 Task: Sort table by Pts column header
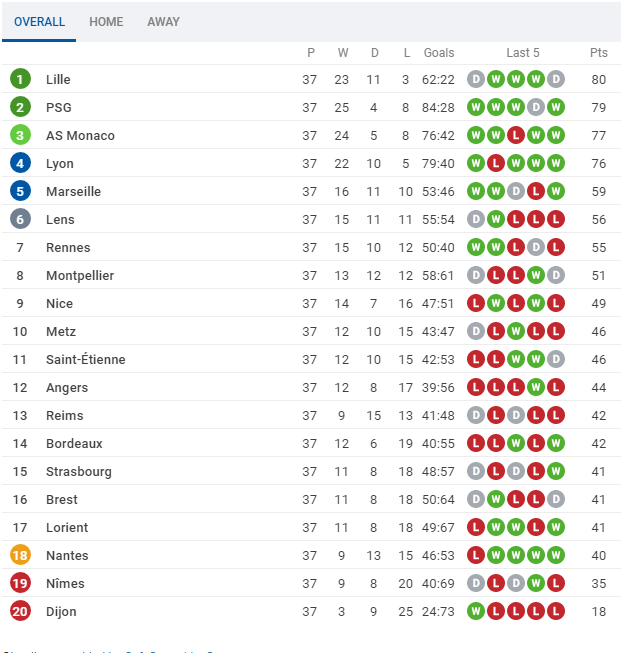pyautogui.click(x=599, y=53)
